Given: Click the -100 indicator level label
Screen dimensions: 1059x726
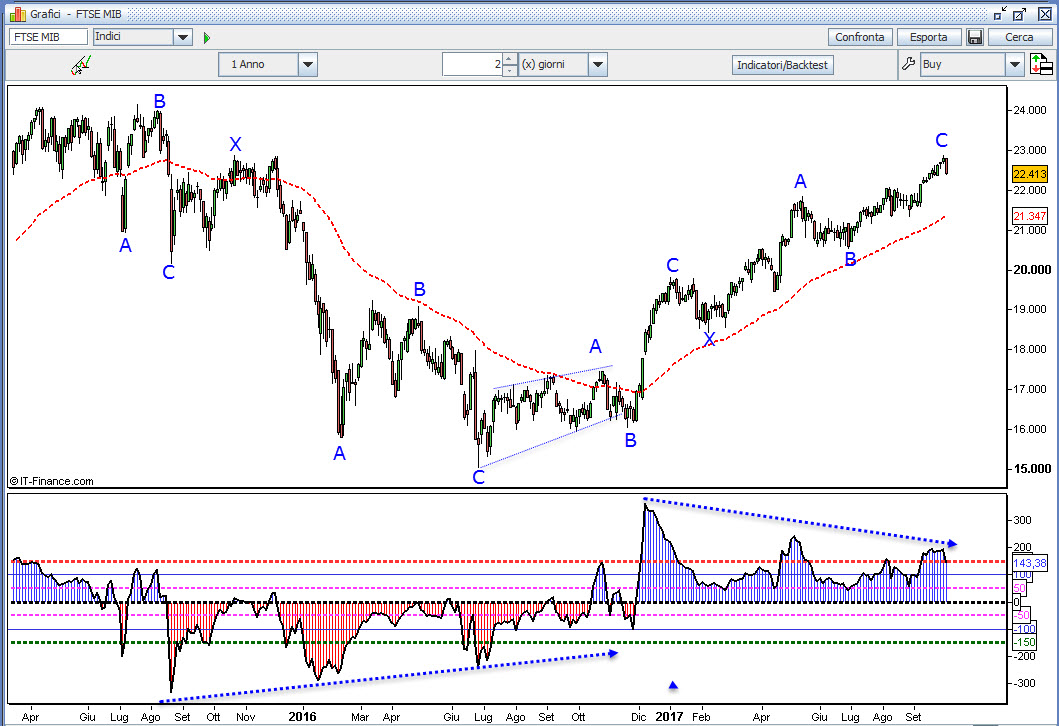Looking at the screenshot, I should pyautogui.click(x=1025, y=629).
